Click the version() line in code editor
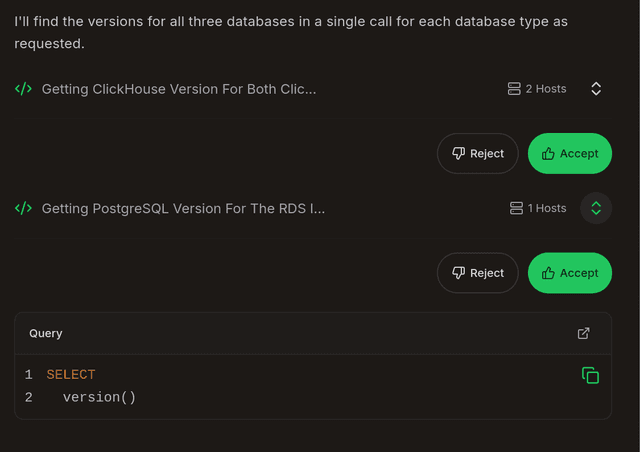The width and height of the screenshot is (640, 452). pyautogui.click(x=99, y=397)
